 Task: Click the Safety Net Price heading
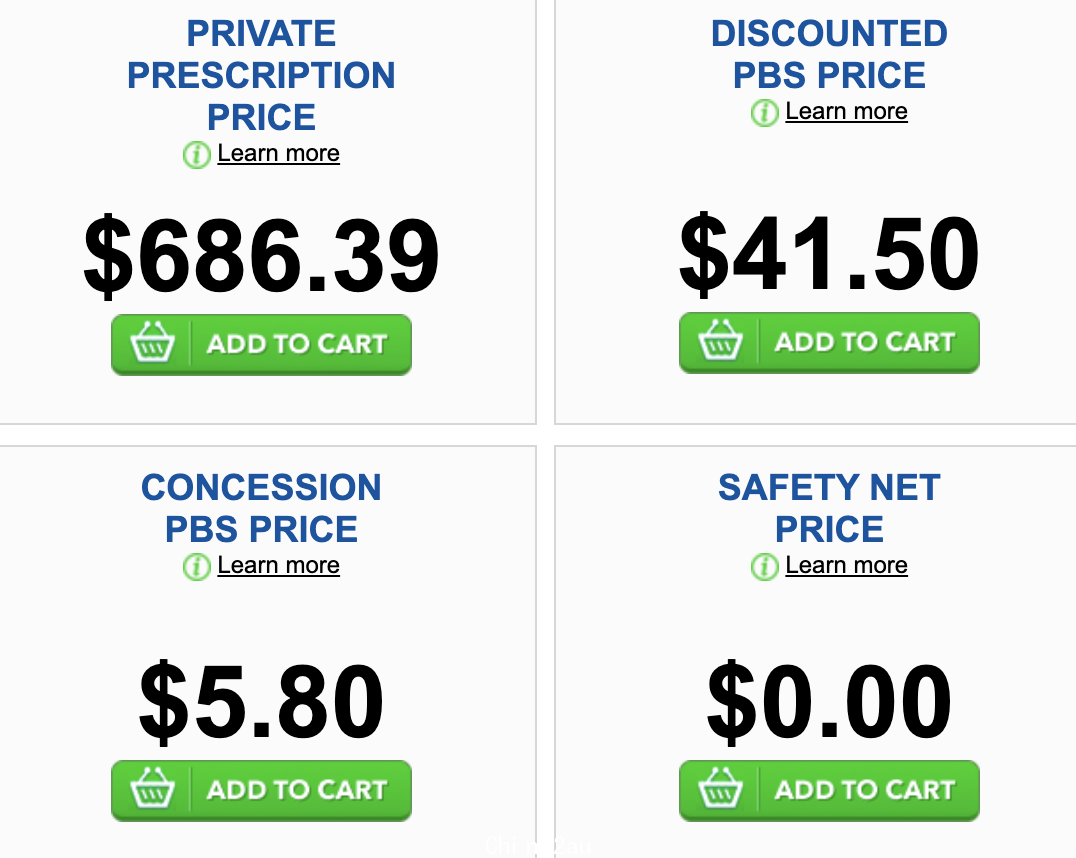pyautogui.click(x=829, y=508)
